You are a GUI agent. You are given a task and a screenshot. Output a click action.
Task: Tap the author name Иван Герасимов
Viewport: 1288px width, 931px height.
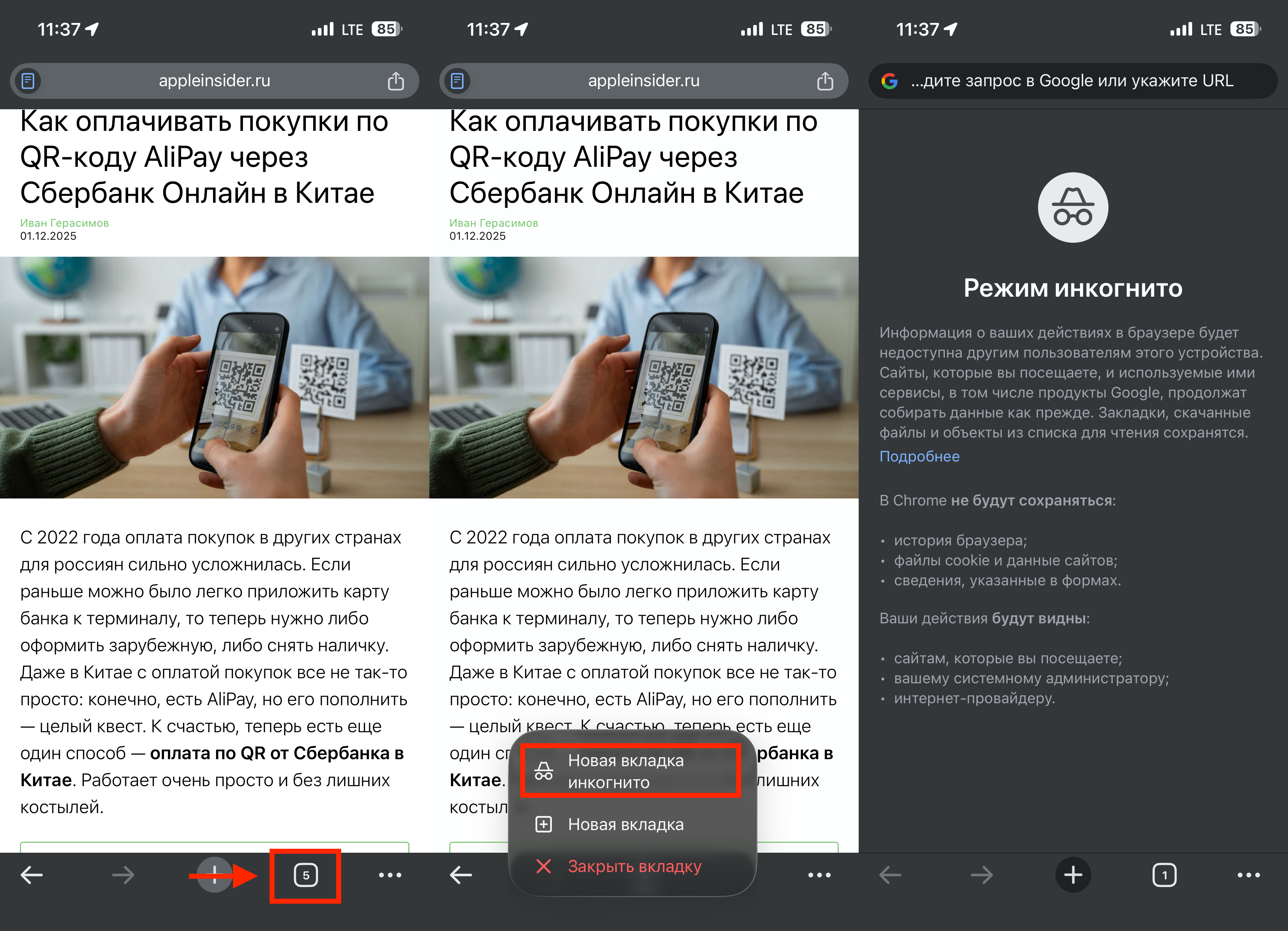(x=64, y=223)
